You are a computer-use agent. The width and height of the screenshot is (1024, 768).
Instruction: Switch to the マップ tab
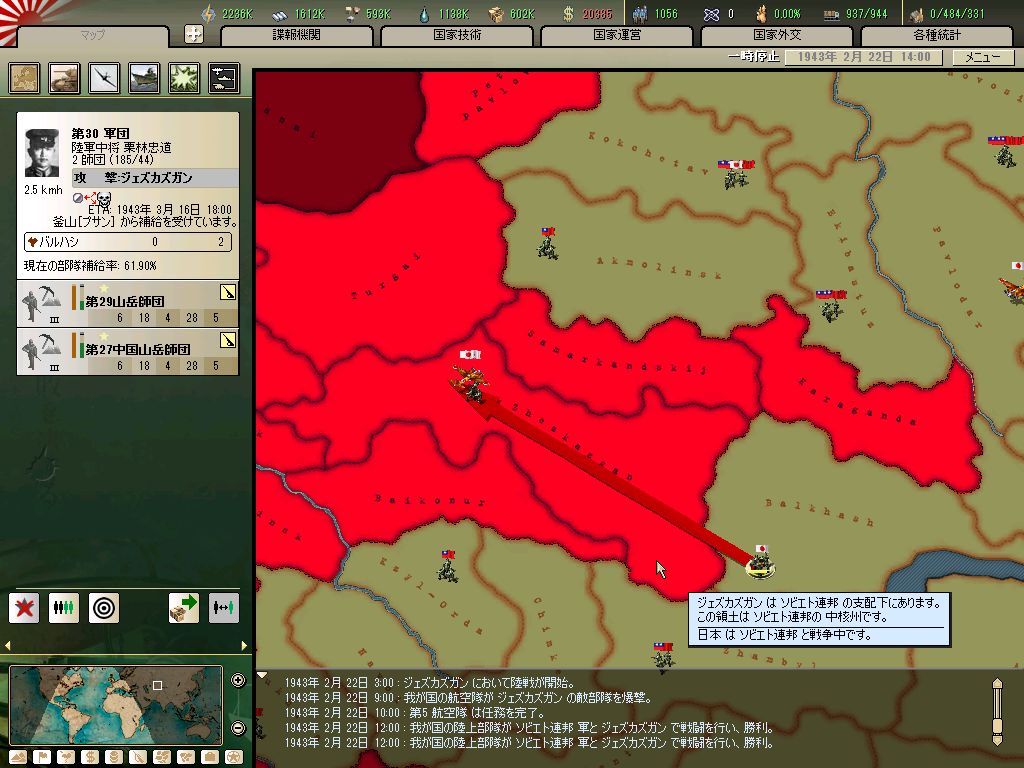(x=92, y=35)
